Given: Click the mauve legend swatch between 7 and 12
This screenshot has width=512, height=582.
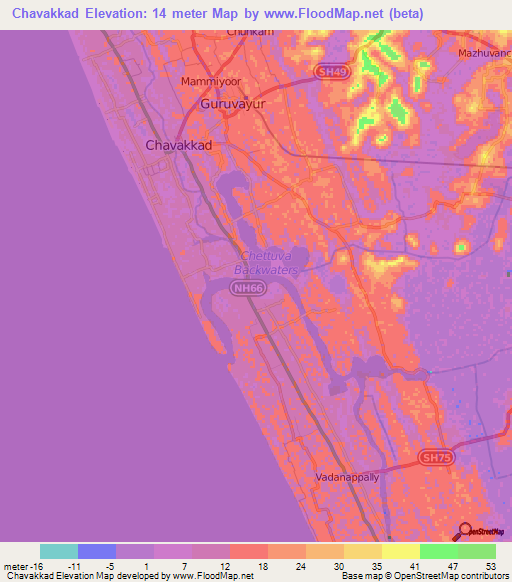Looking at the screenshot, I should (211, 552).
